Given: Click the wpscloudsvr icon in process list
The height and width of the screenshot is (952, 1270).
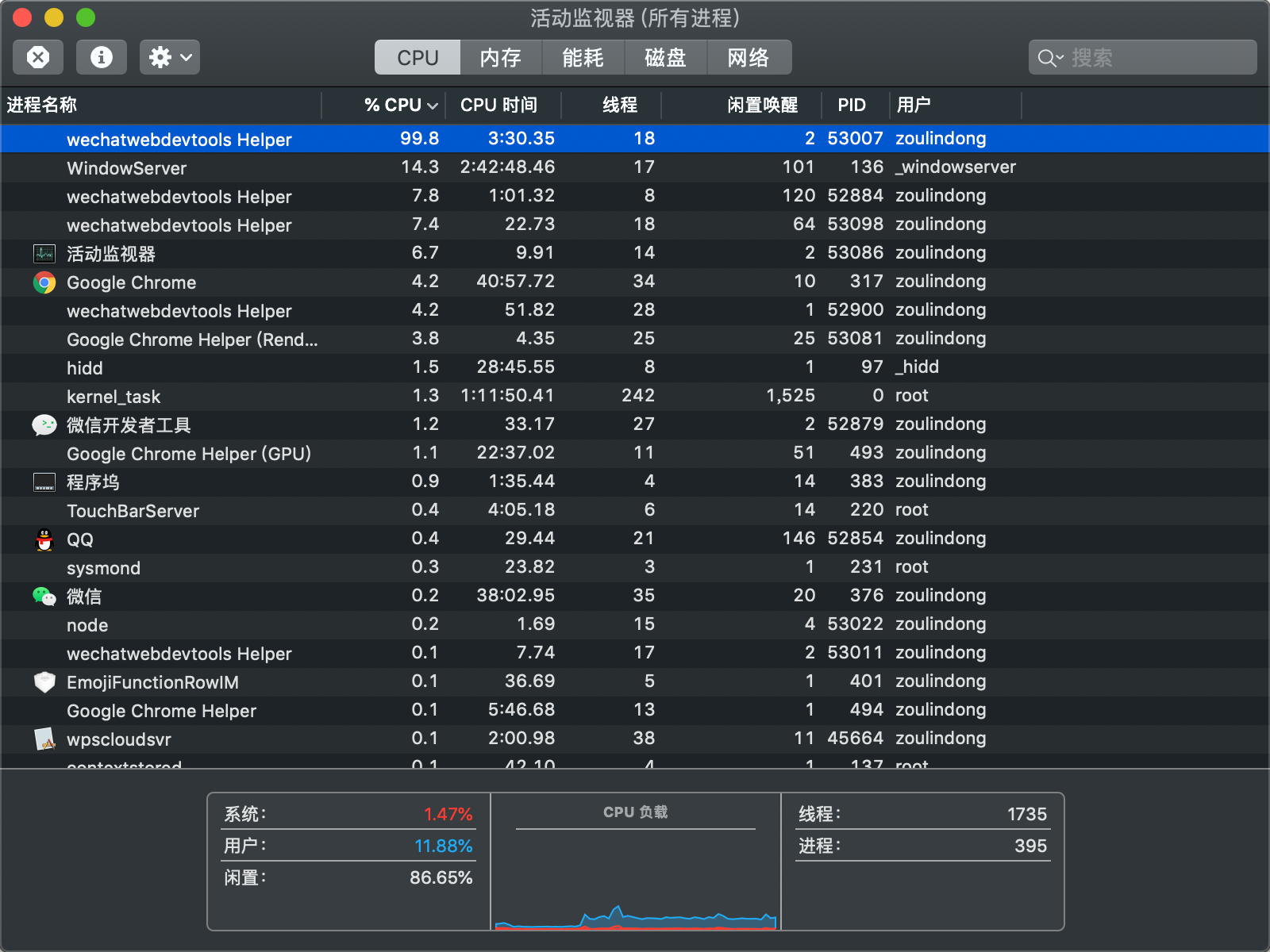Looking at the screenshot, I should click(44, 739).
